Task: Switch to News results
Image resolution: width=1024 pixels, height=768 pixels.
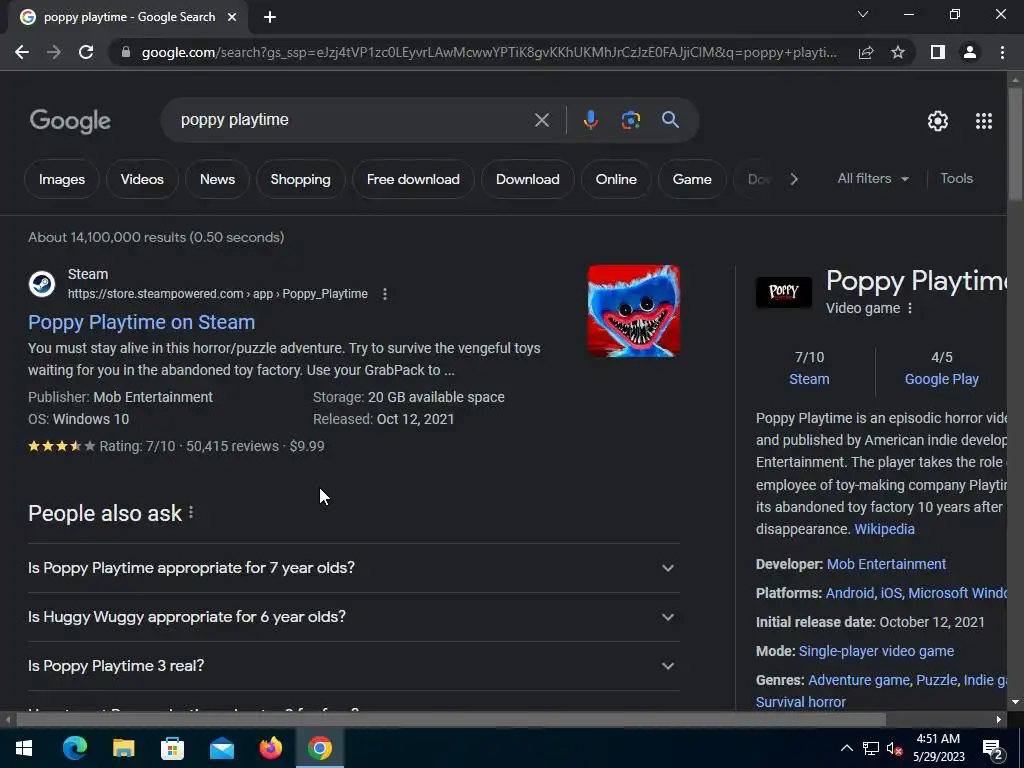Action: (217, 179)
